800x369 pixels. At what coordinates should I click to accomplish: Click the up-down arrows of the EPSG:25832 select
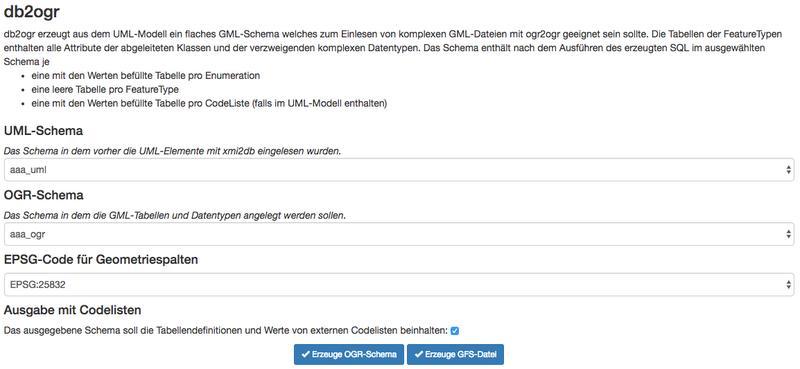pyautogui.click(x=789, y=284)
